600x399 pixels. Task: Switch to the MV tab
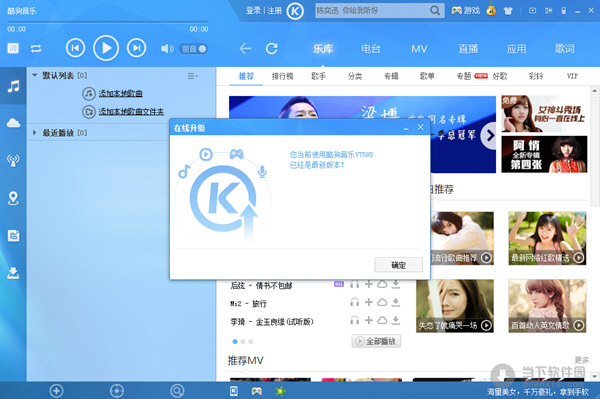tap(419, 49)
